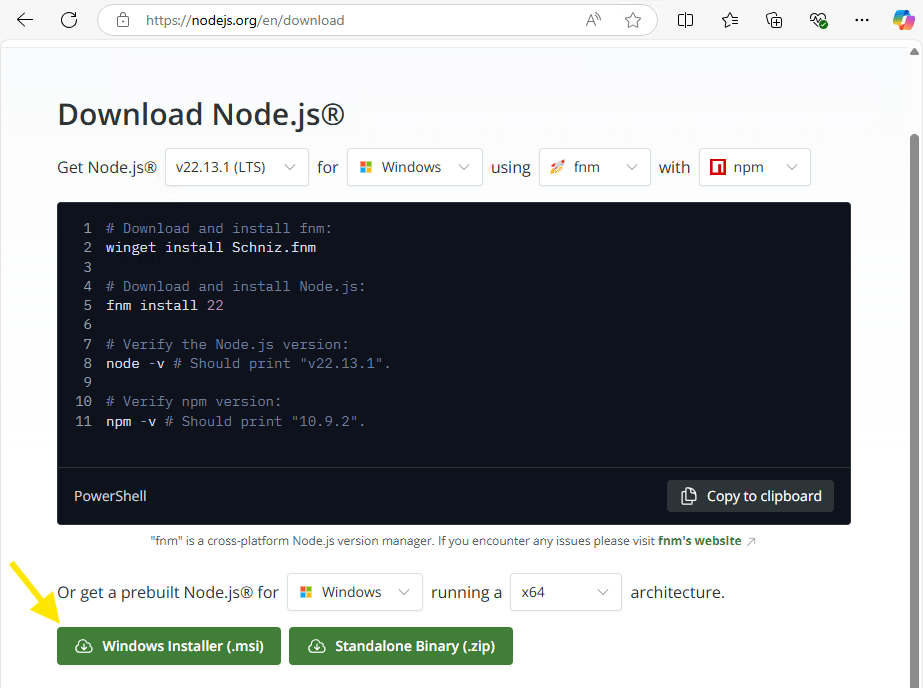Open the Windows platform dropdown beside 'for'
This screenshot has height=688, width=923.
414,167
